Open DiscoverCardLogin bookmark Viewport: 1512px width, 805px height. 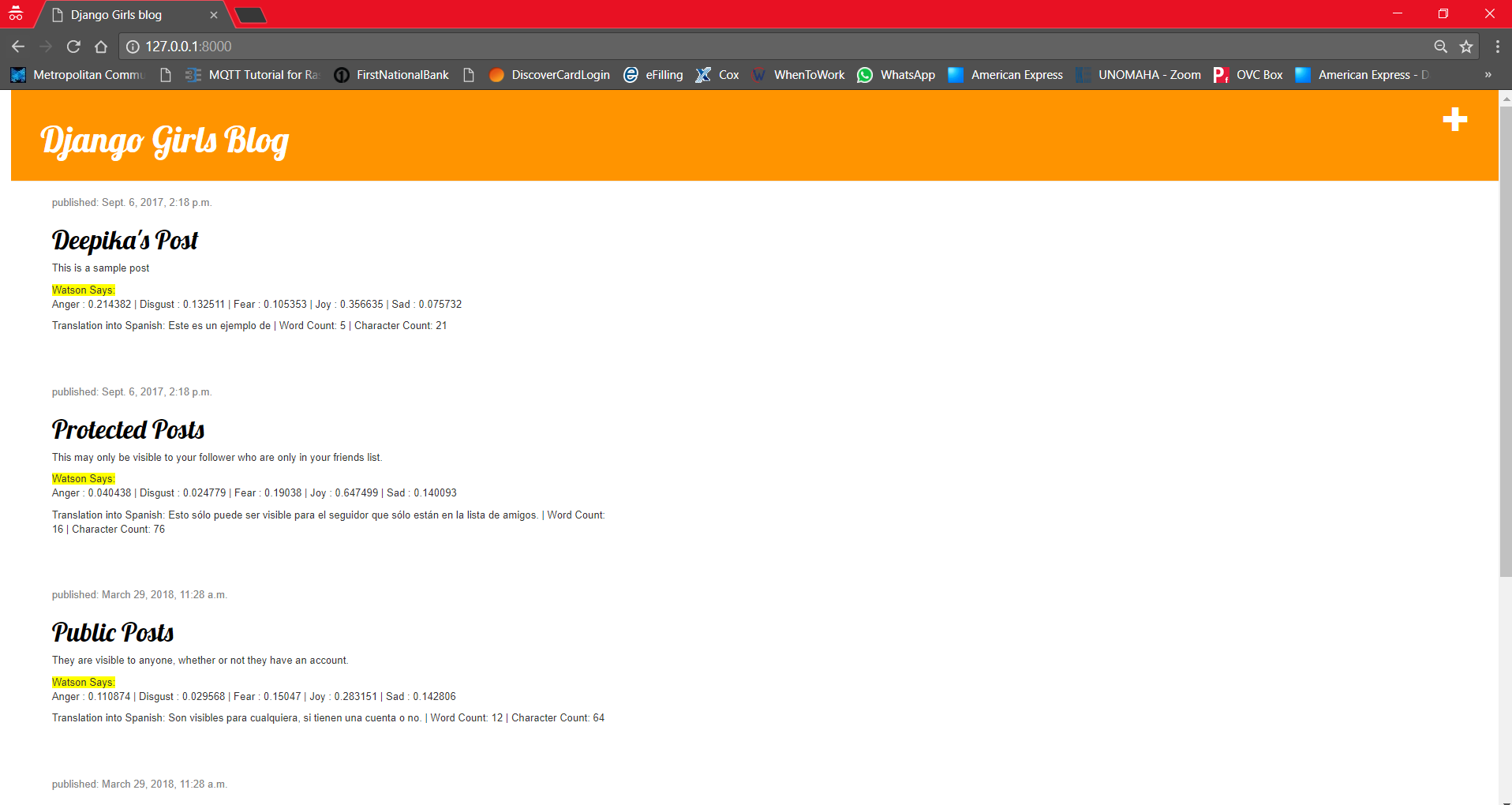[x=549, y=75]
